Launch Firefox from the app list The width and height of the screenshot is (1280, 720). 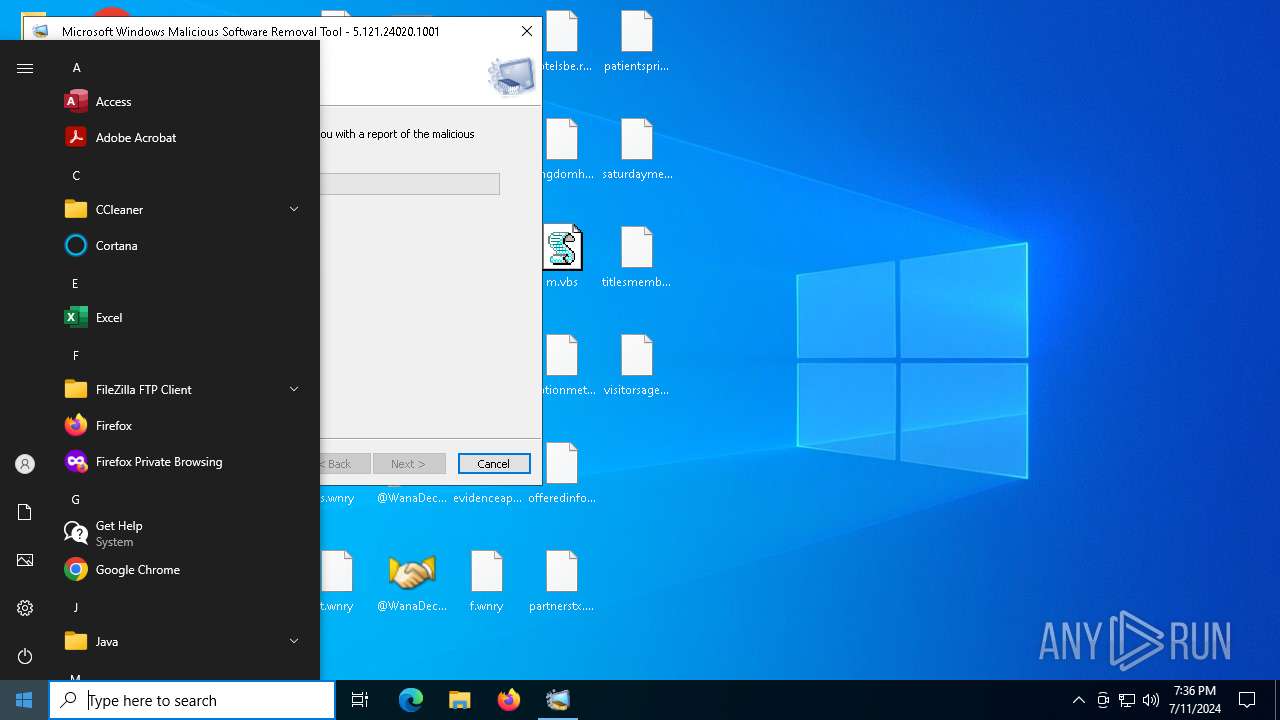184,425
